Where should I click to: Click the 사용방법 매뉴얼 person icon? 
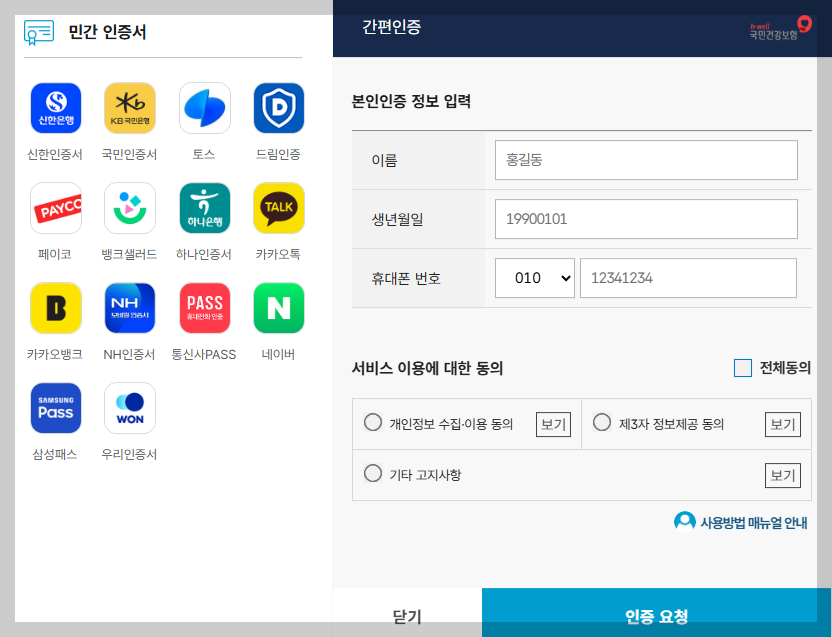point(684,522)
